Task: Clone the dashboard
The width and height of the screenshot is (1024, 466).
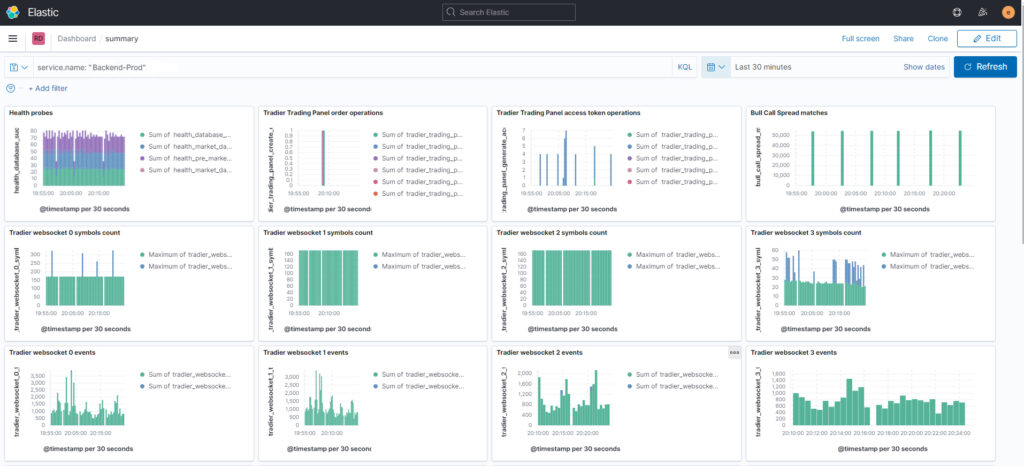Action: pos(937,39)
